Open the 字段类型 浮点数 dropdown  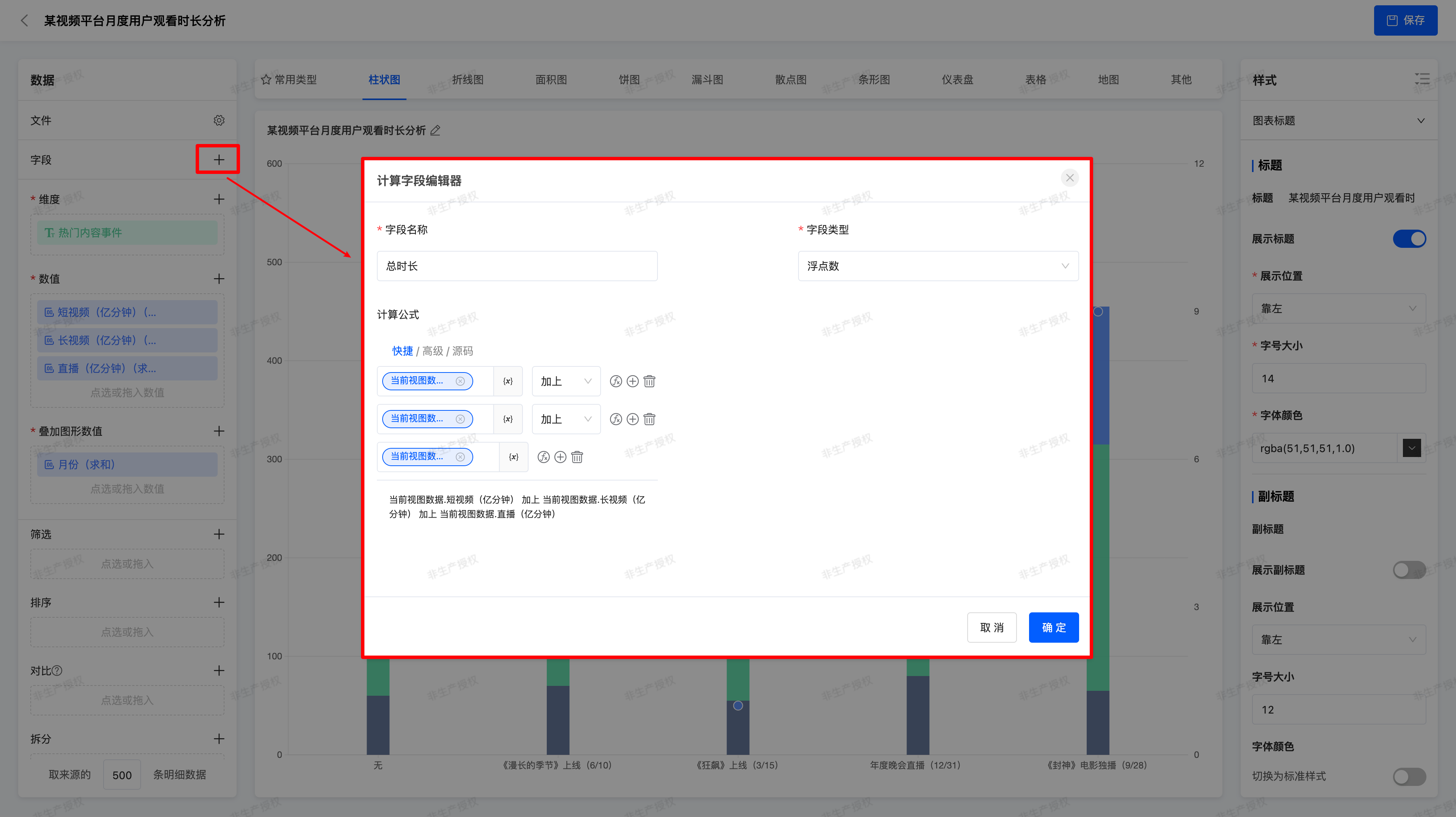pos(938,266)
